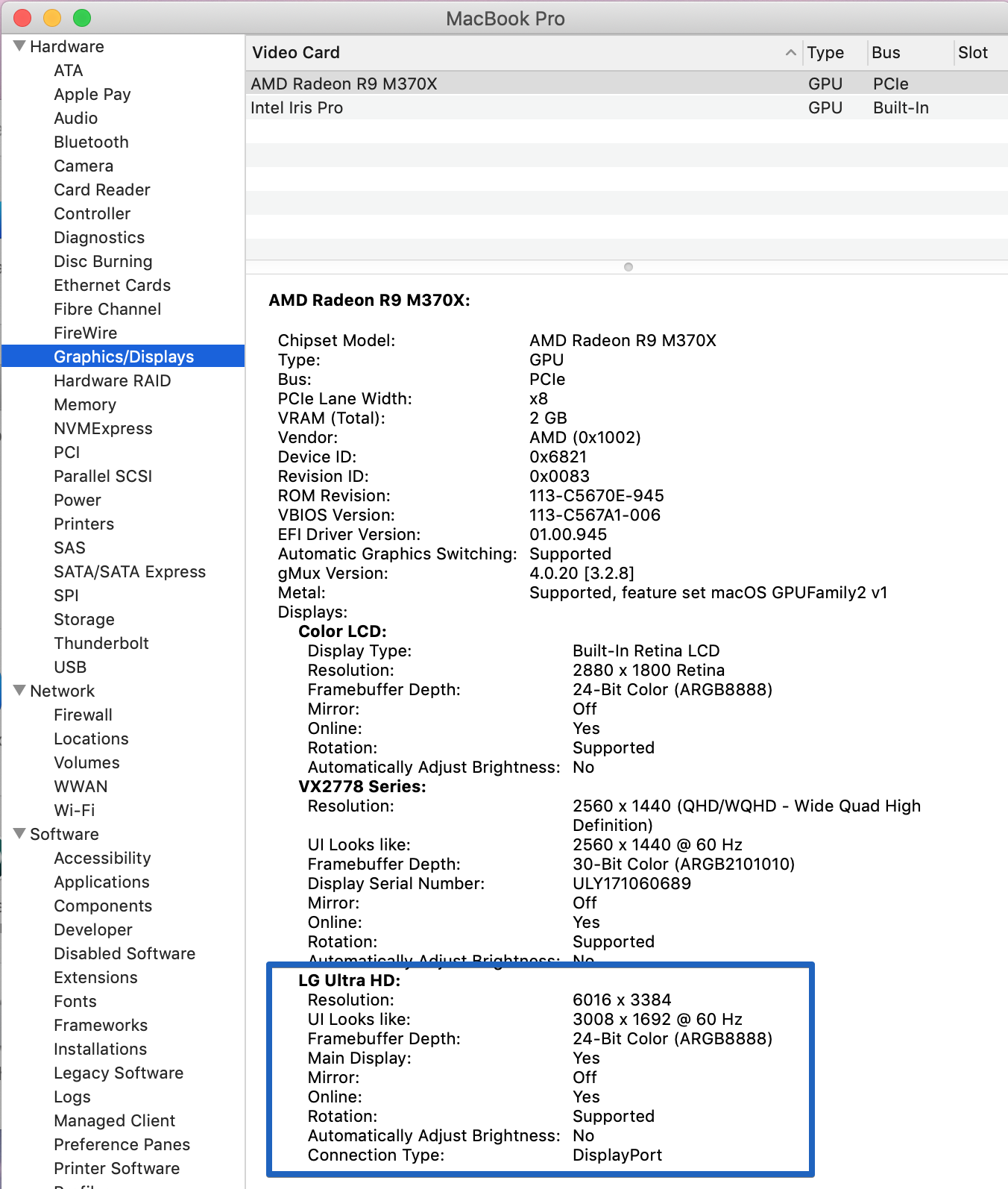Open Printers sidebar entry
Screen dimensions: 1008x1189
point(84,524)
